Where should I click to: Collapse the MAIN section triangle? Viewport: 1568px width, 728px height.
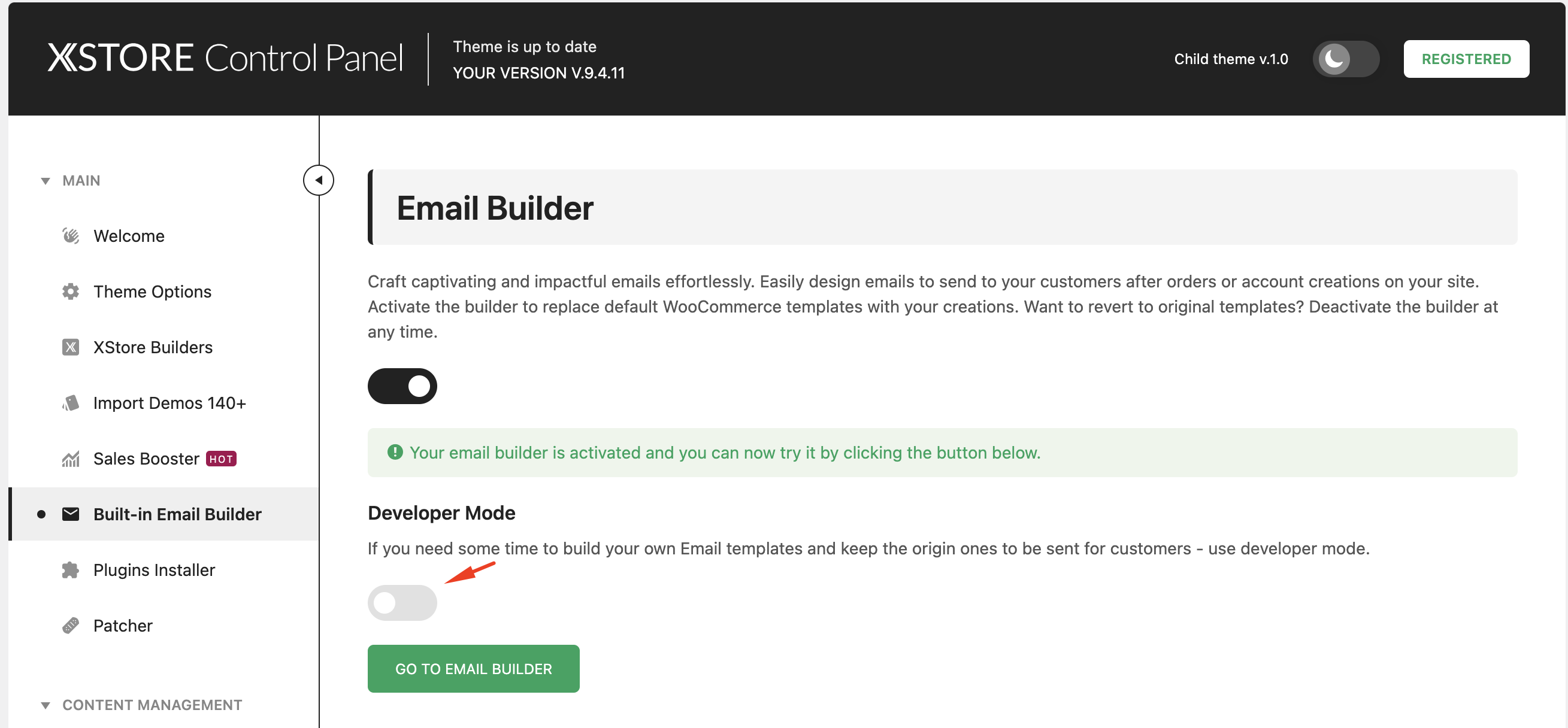click(x=45, y=181)
